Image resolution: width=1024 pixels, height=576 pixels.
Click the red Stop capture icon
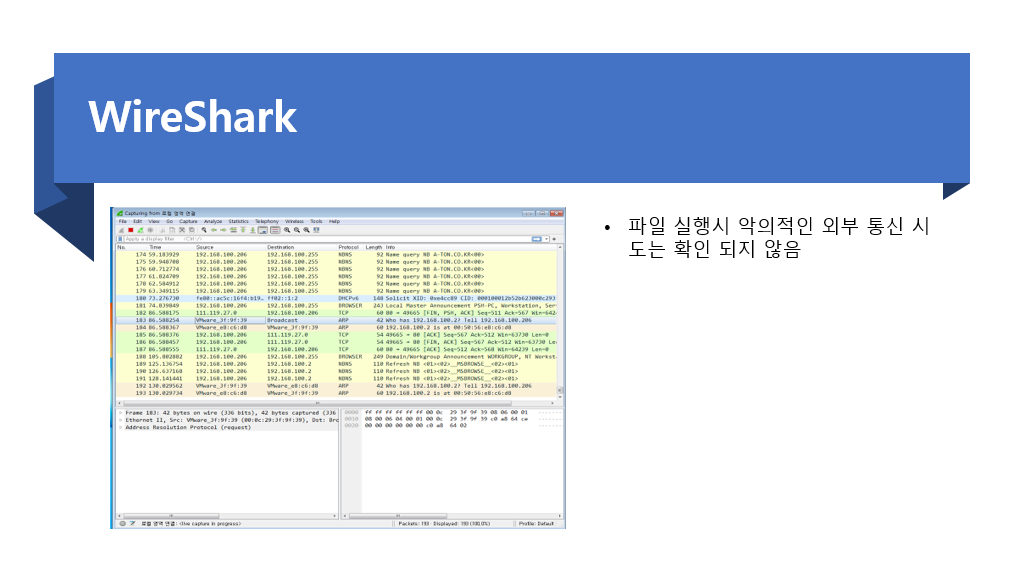131,230
